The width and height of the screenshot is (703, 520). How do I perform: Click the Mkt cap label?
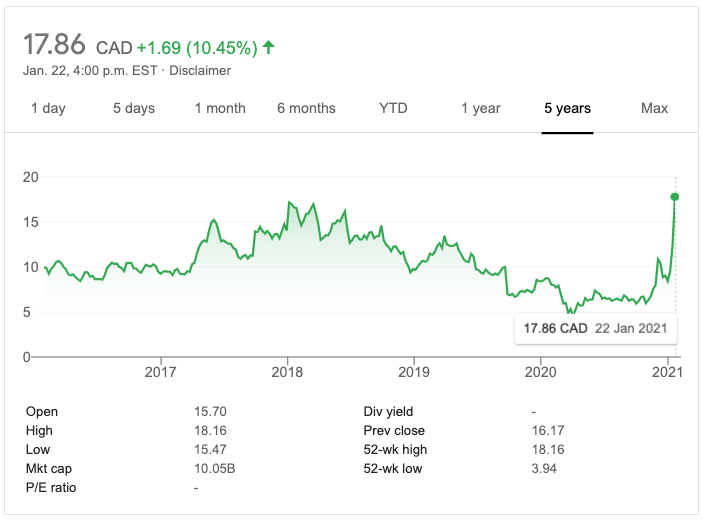coord(49,469)
